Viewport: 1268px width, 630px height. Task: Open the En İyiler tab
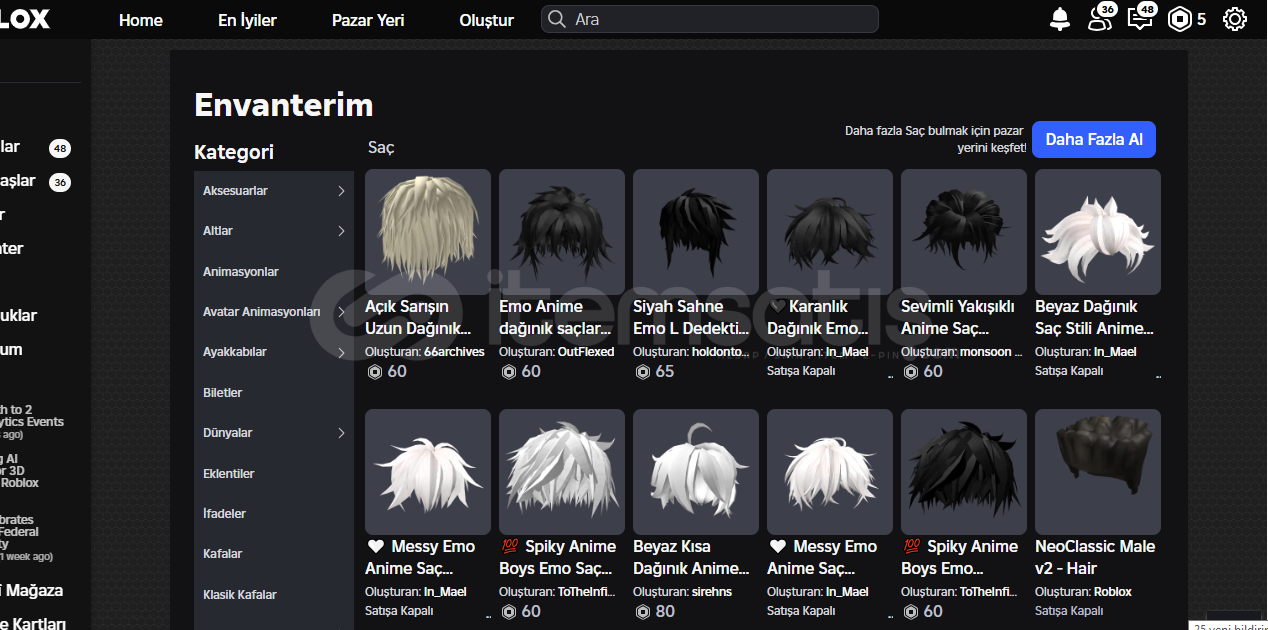[247, 20]
